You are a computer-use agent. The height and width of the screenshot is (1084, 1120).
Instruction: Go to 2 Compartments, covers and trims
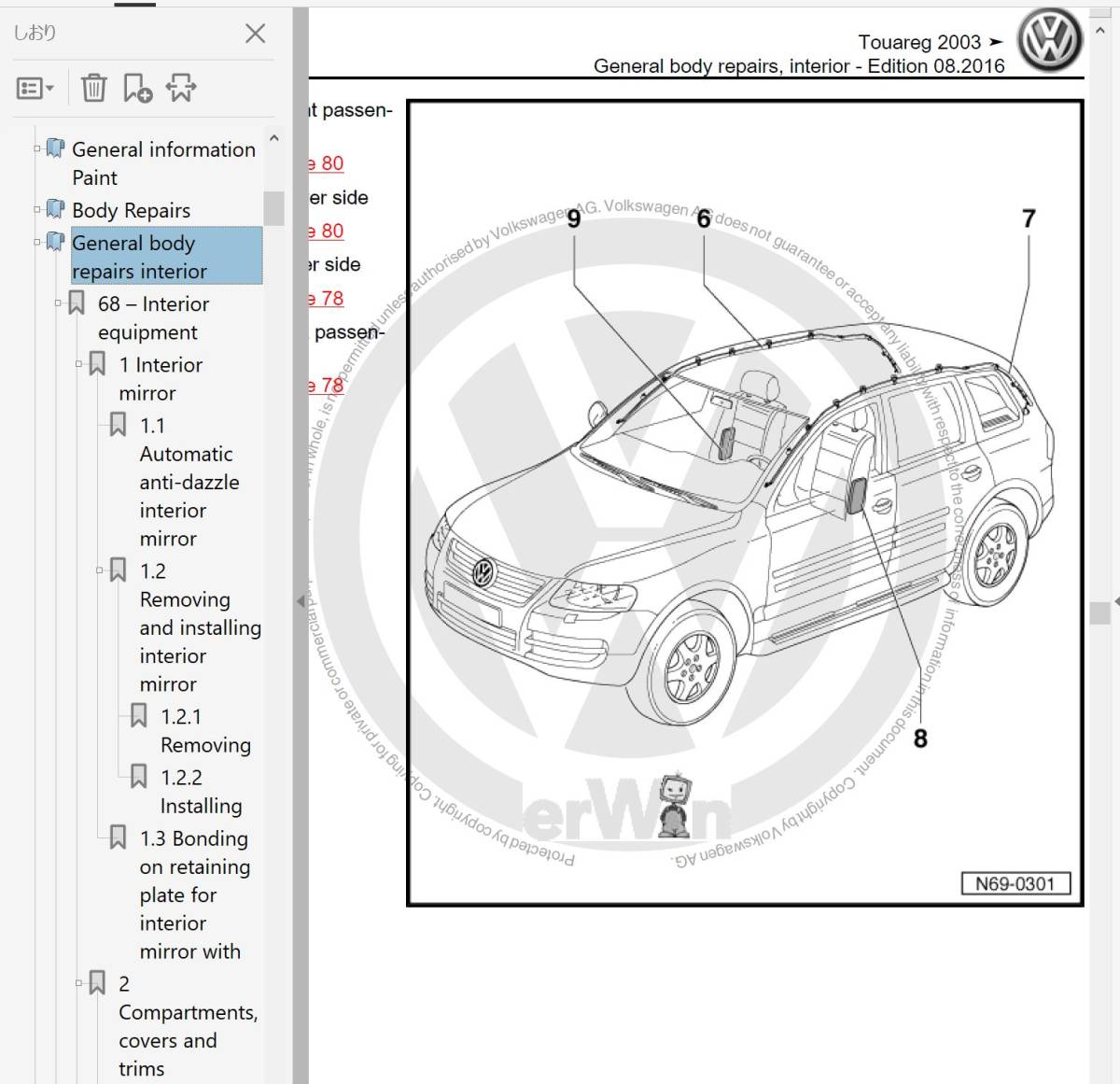(188, 1026)
